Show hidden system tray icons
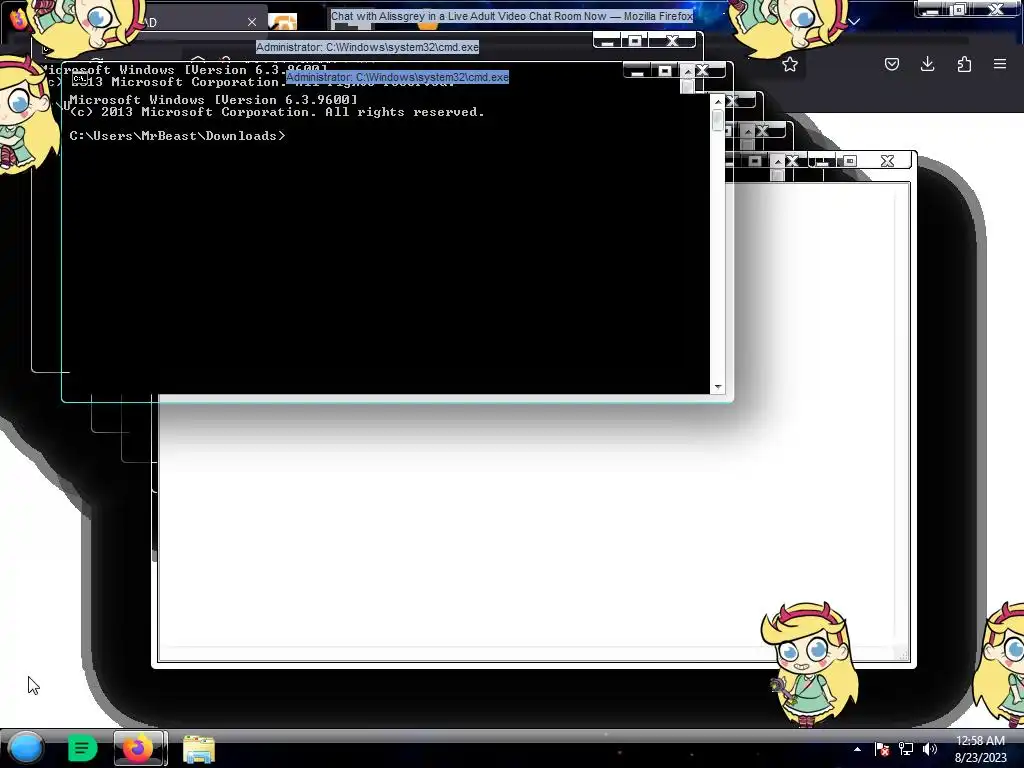The height and width of the screenshot is (768, 1024). (857, 749)
